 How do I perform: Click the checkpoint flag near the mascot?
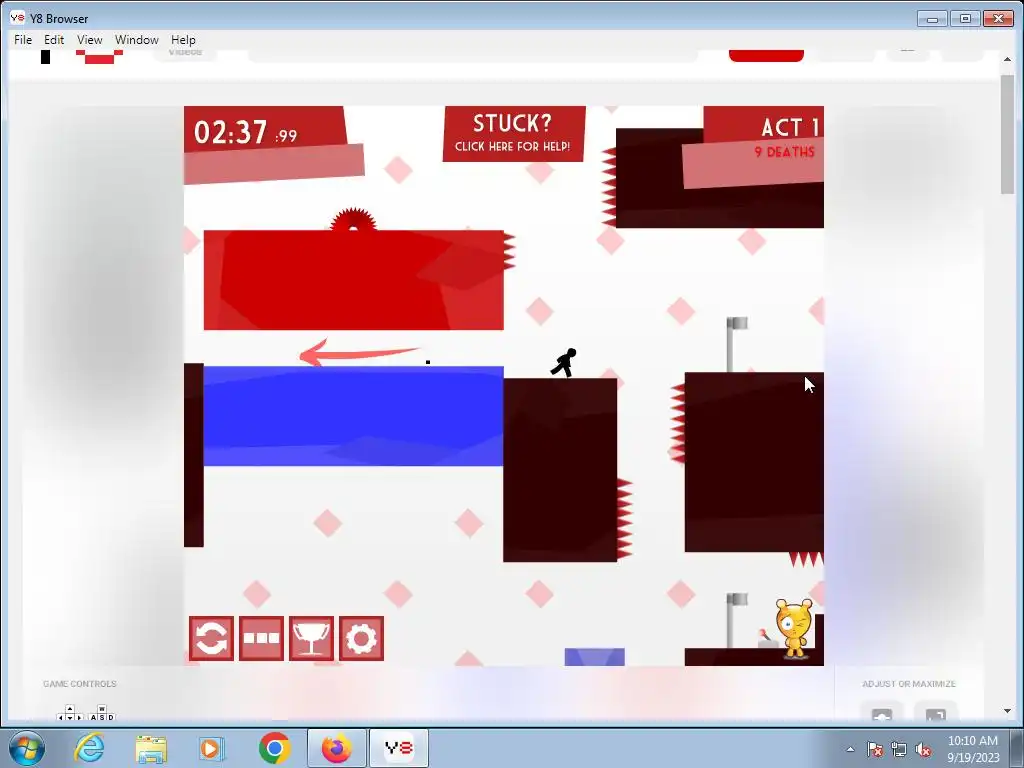[x=736, y=620]
